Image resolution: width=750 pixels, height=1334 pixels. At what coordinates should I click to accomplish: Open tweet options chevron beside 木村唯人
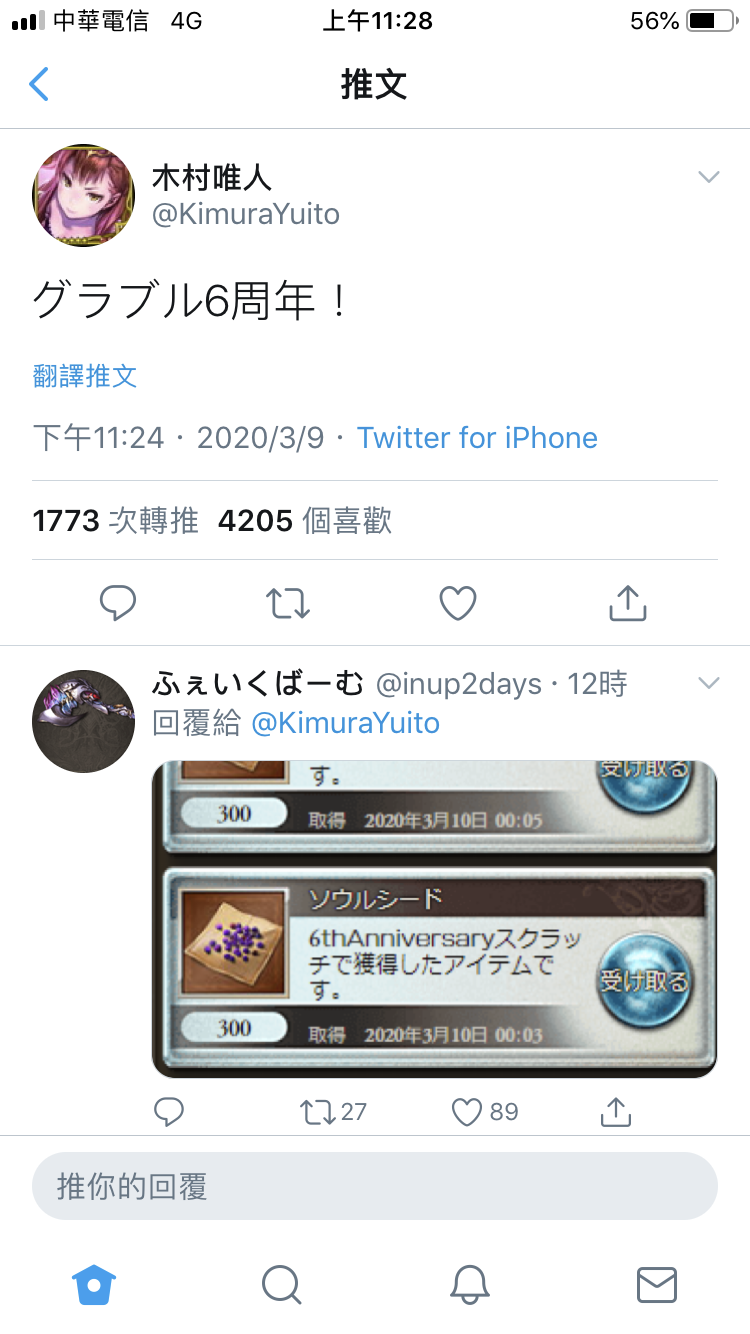(x=709, y=177)
